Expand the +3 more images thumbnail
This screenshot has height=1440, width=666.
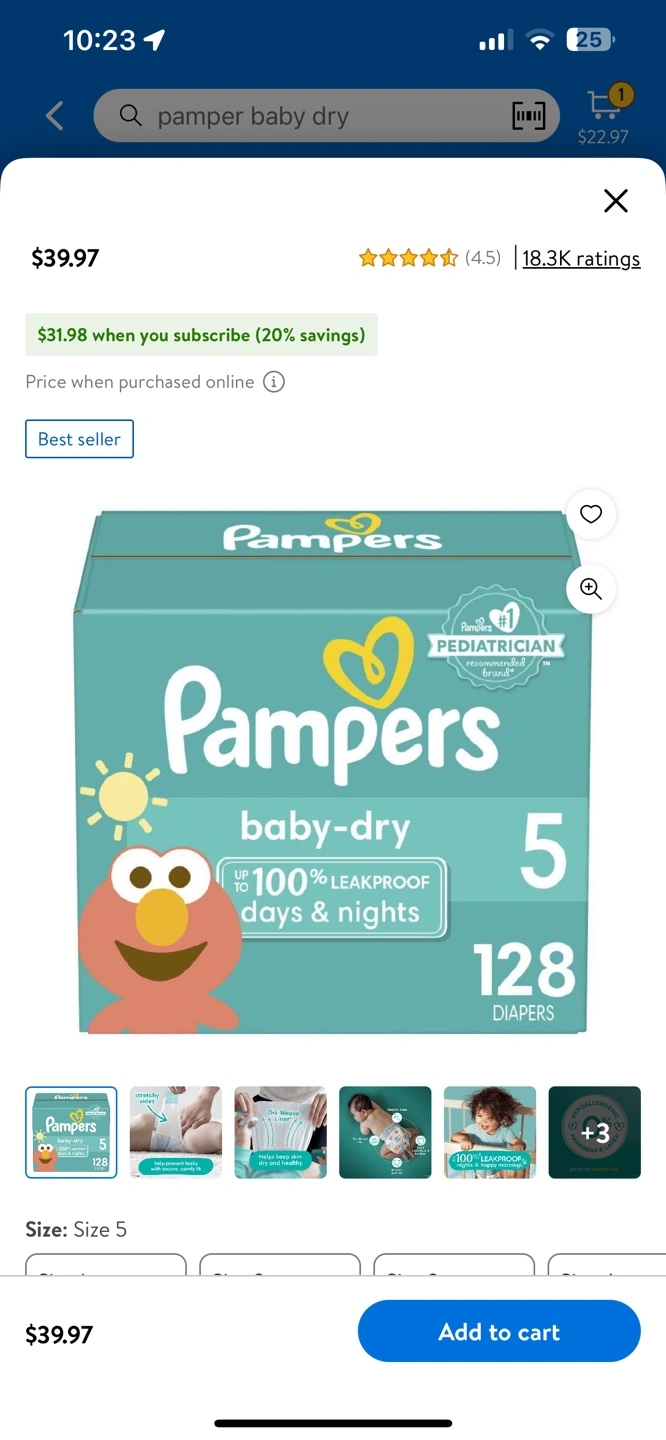595,1132
